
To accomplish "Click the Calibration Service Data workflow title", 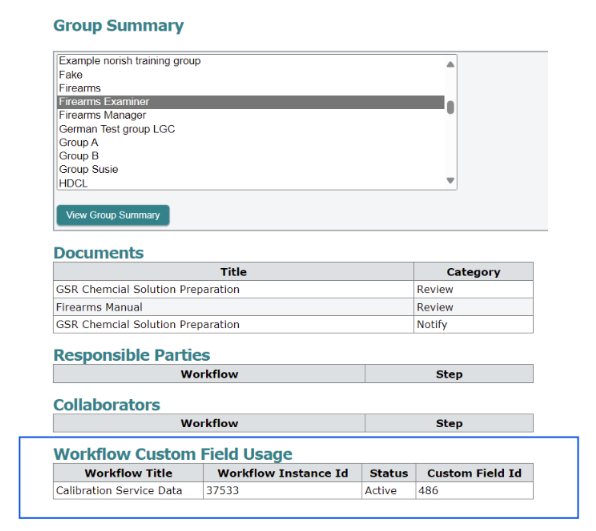I will pyautogui.click(x=119, y=491).
